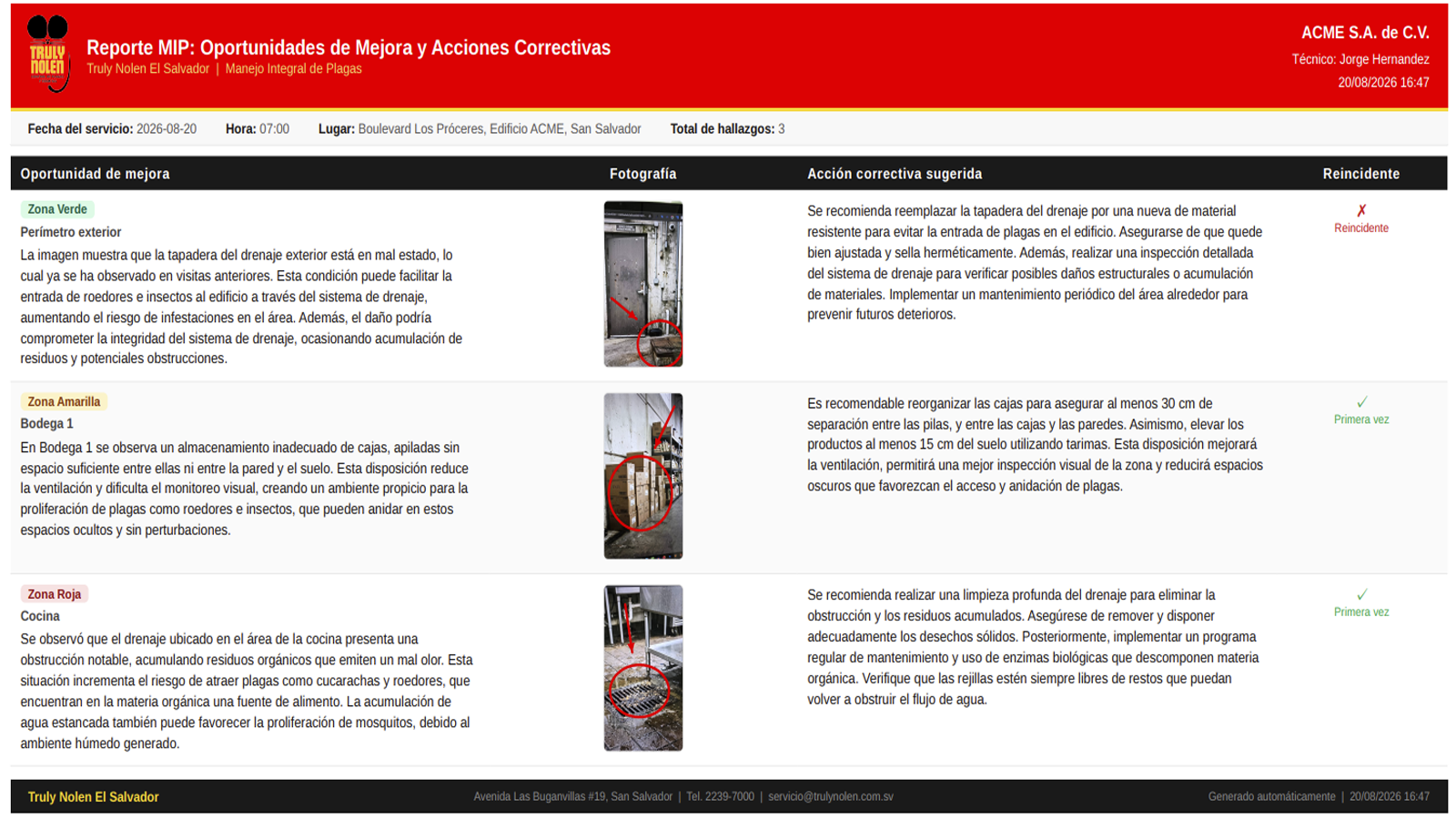Open the Cocina drain photo
The height and width of the screenshot is (819, 1456).
(x=643, y=668)
